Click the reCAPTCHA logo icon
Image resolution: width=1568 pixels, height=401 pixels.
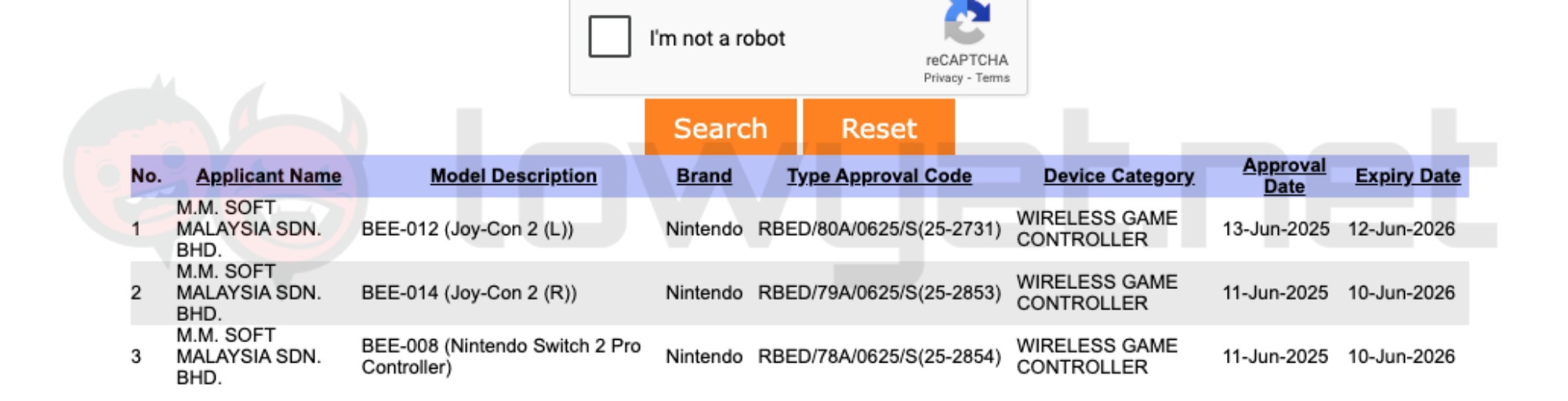pos(967,21)
